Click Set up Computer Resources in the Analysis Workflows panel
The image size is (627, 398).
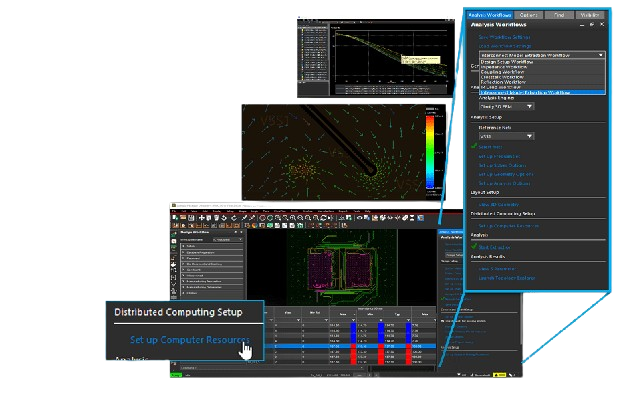click(x=509, y=226)
